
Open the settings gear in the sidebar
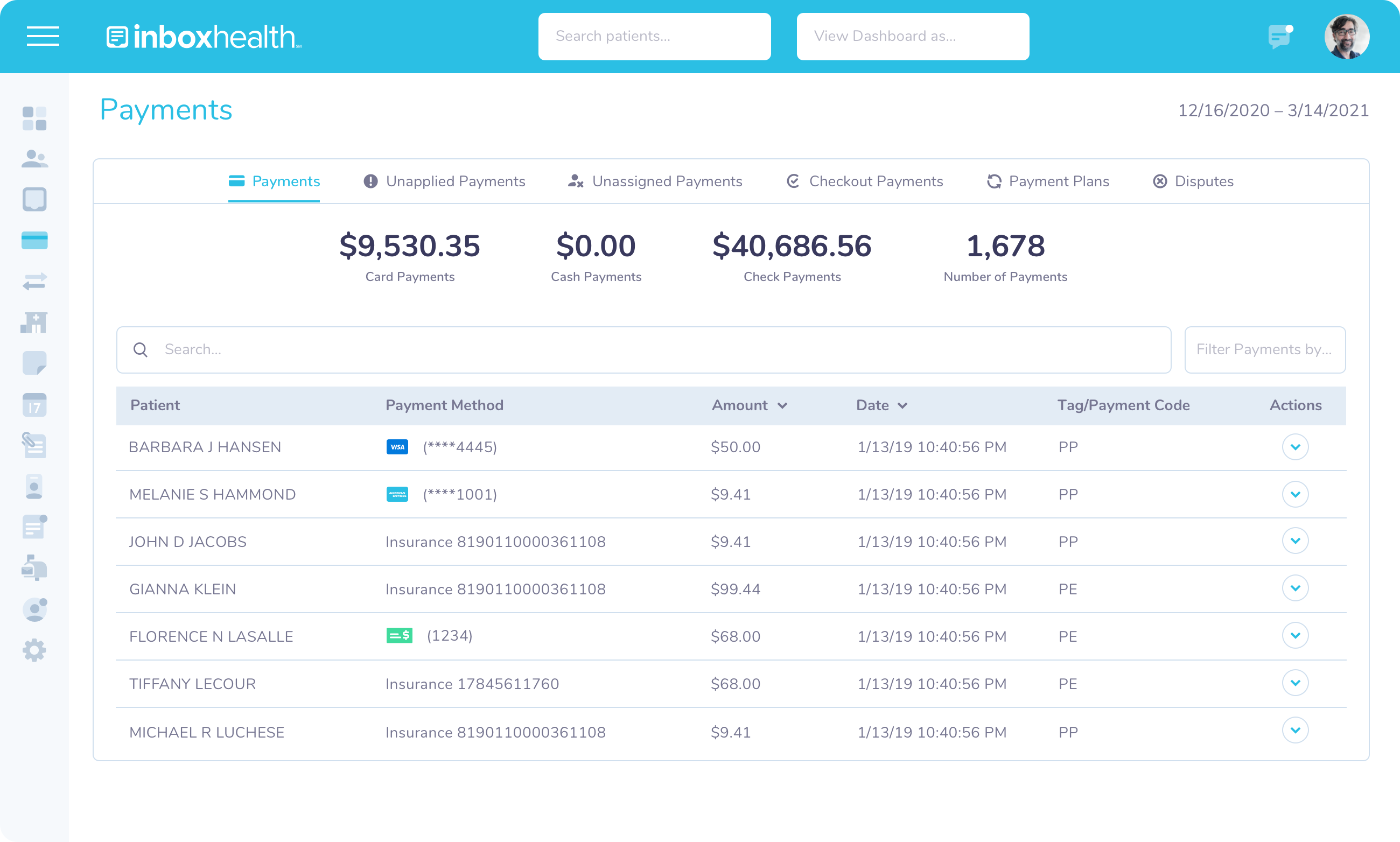click(34, 650)
